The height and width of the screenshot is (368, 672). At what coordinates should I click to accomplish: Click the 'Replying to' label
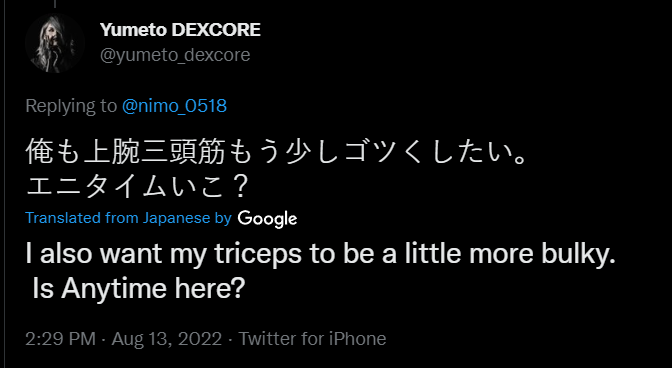point(71,106)
